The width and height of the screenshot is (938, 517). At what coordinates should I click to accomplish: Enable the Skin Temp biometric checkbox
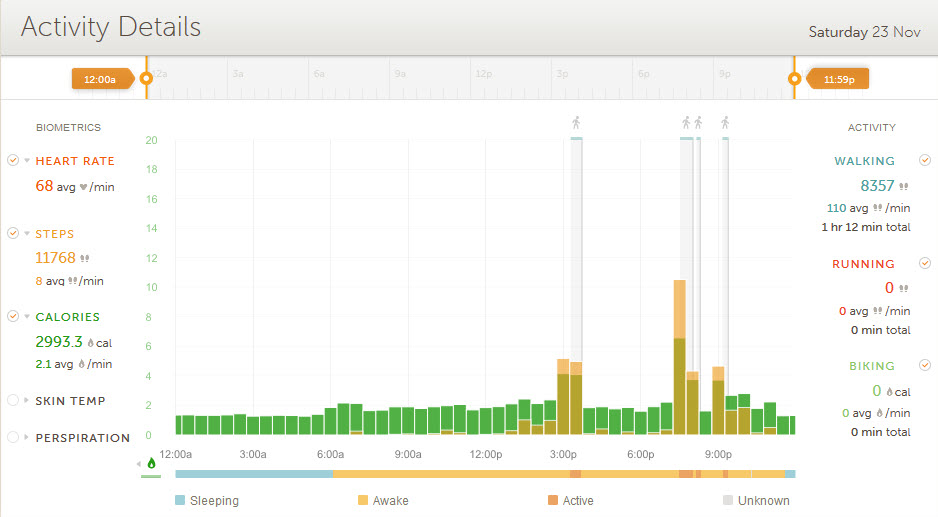pyautogui.click(x=13, y=400)
